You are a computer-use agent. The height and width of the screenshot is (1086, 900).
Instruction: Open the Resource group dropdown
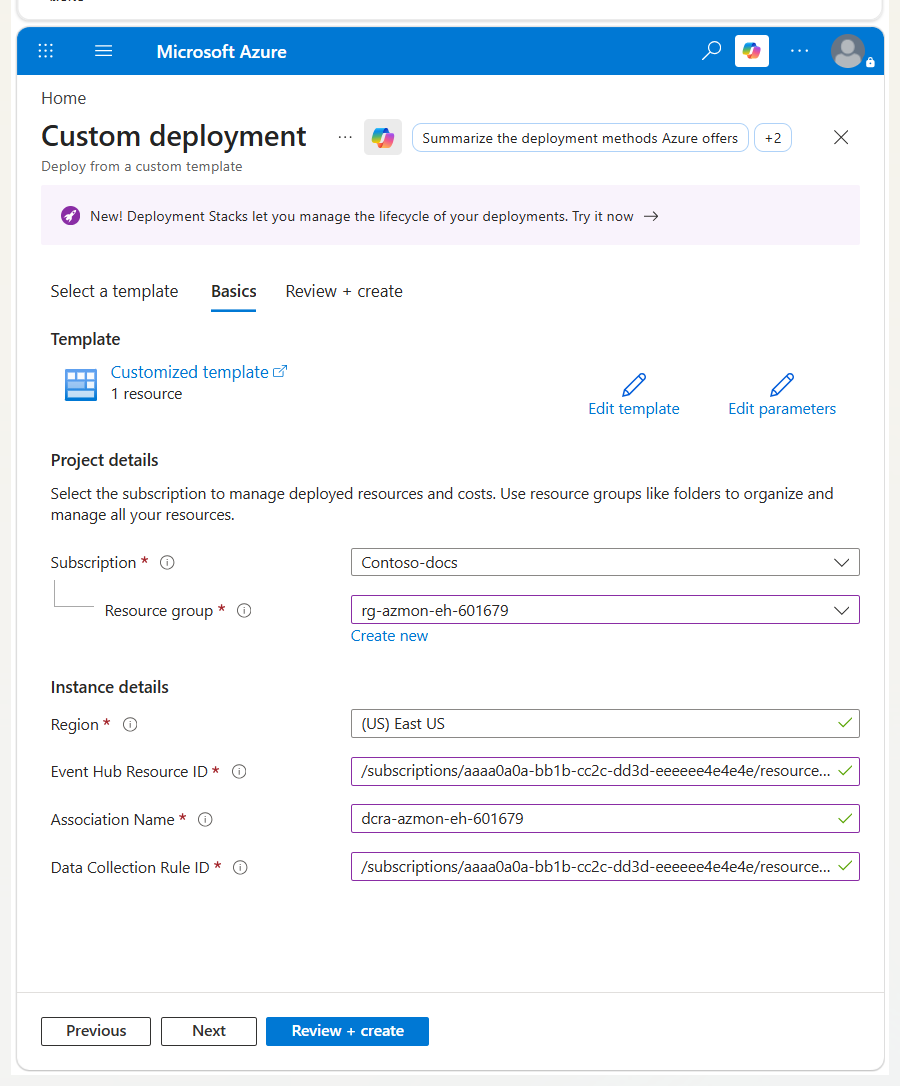pyautogui.click(x=605, y=610)
